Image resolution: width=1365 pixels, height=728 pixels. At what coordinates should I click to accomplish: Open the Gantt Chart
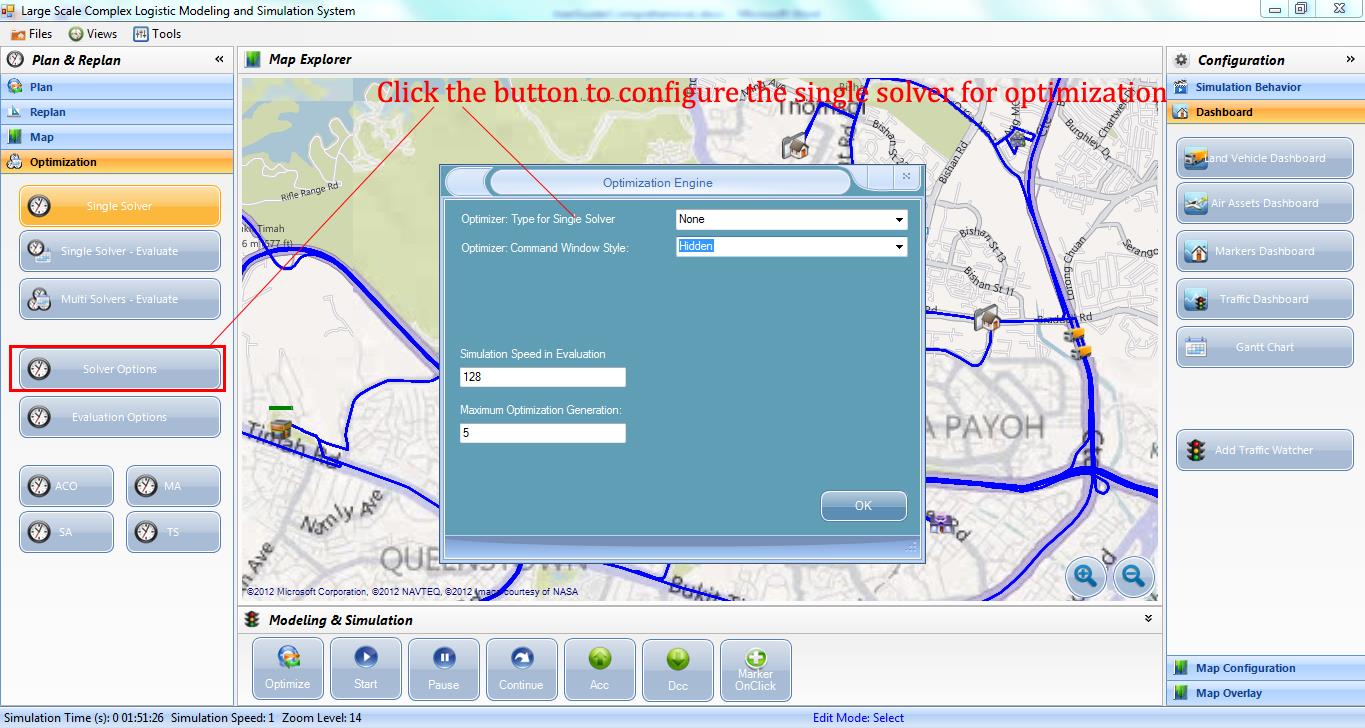tap(1264, 347)
